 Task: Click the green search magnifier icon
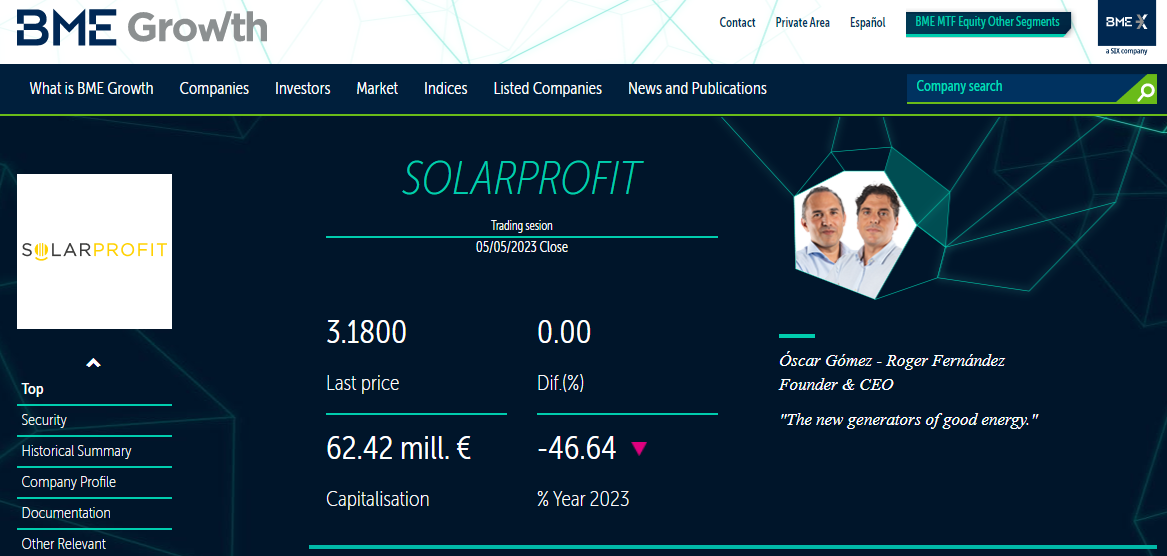tap(1146, 92)
